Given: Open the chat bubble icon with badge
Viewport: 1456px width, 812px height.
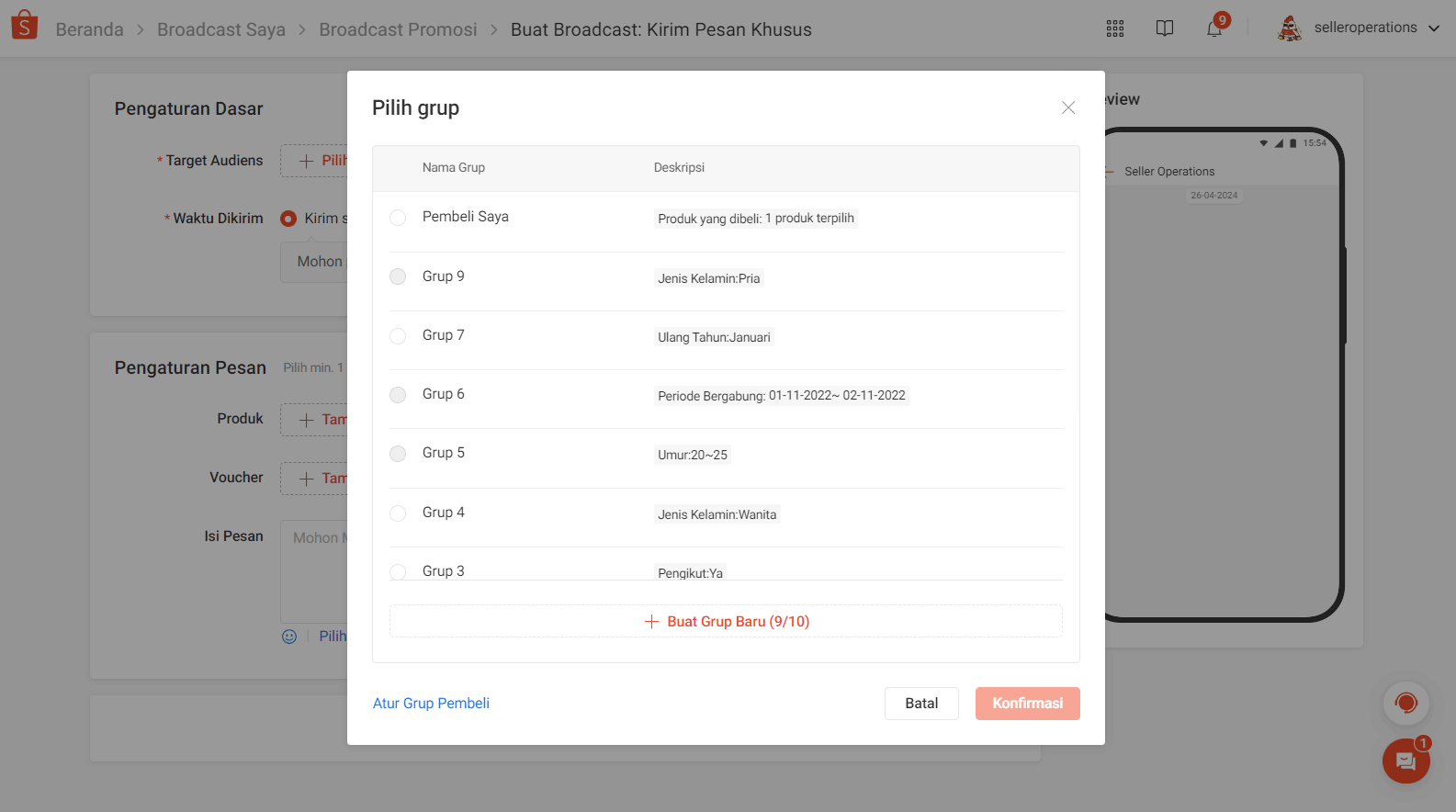Looking at the screenshot, I should pos(1405,761).
